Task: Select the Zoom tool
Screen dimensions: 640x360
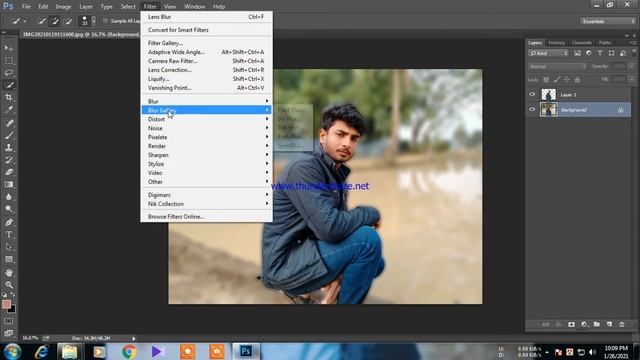Action: 9,285
